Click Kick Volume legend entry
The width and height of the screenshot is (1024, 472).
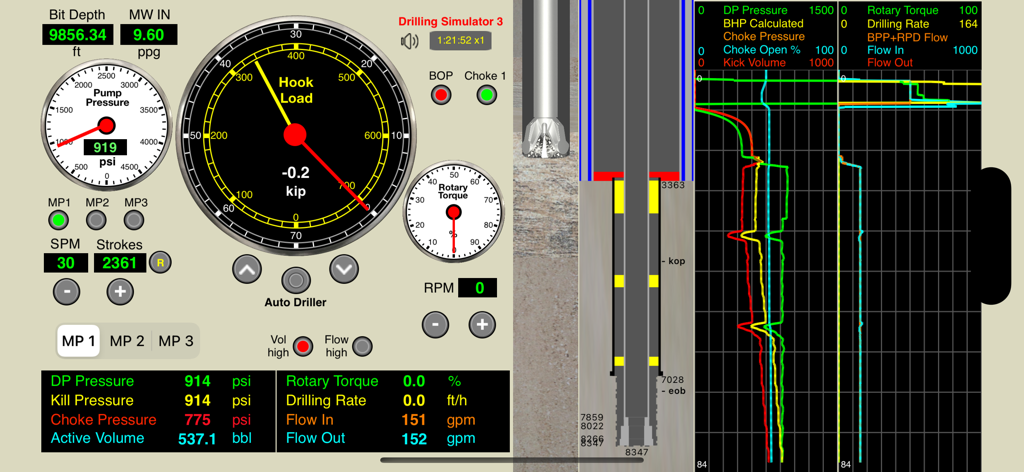coord(755,63)
